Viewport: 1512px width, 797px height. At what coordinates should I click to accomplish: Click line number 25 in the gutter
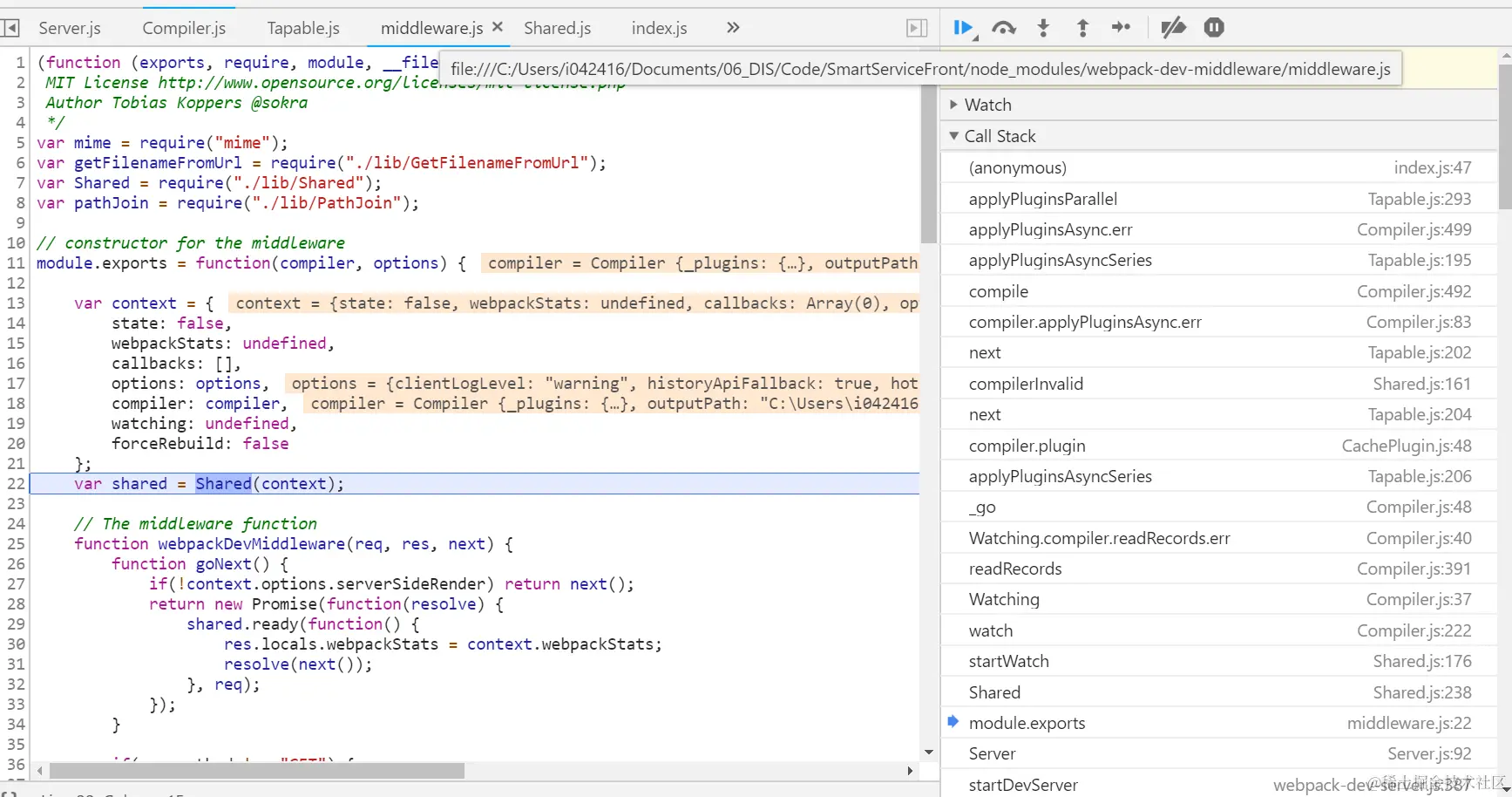pos(16,544)
